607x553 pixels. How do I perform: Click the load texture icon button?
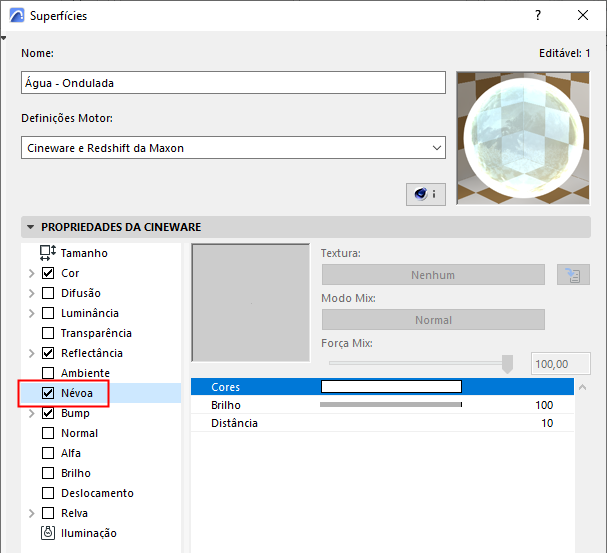[x=573, y=275]
